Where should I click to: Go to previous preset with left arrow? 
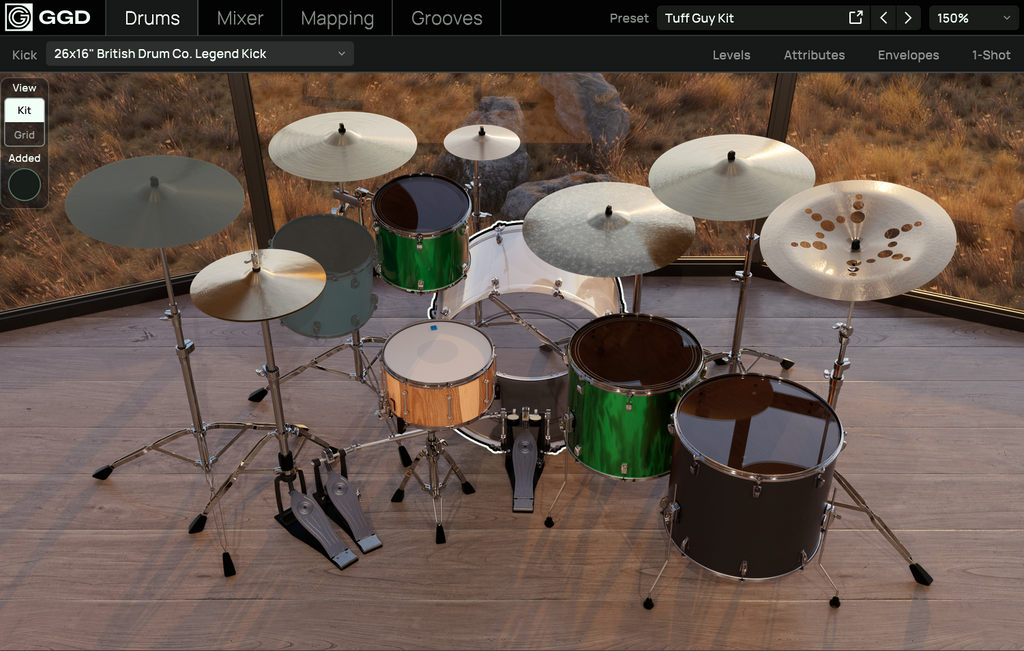883,18
